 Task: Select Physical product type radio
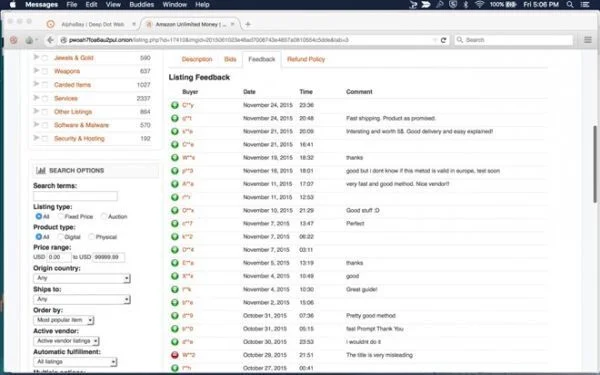point(91,237)
